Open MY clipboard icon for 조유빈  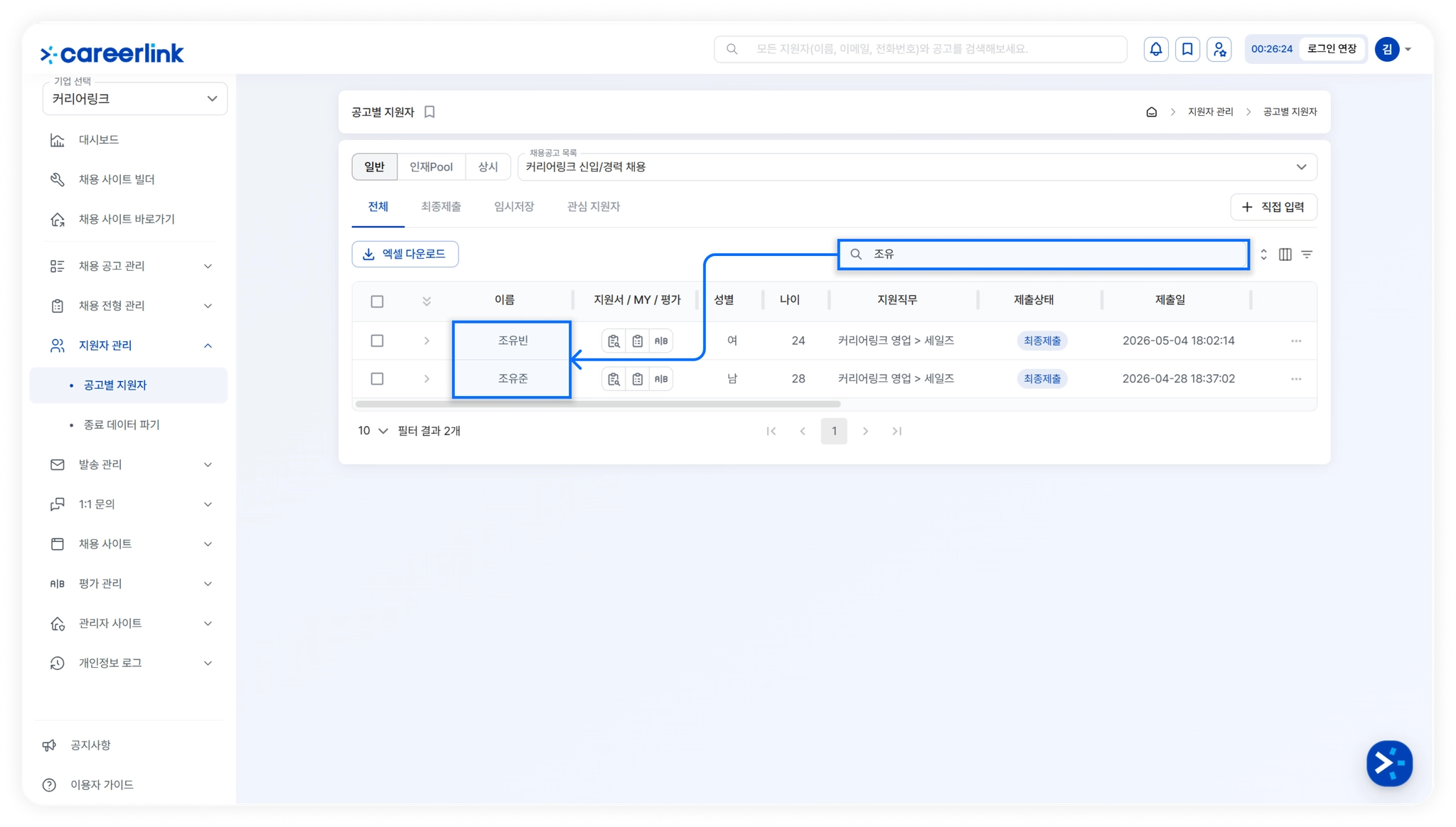click(x=638, y=341)
